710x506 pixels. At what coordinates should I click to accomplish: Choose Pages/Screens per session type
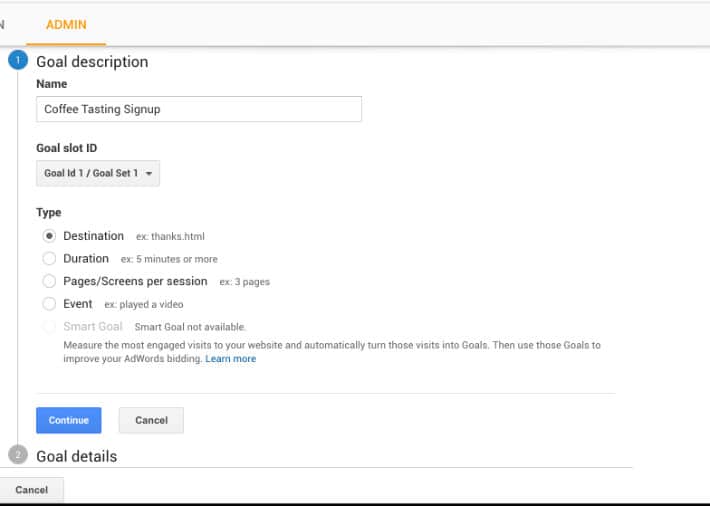click(49, 281)
